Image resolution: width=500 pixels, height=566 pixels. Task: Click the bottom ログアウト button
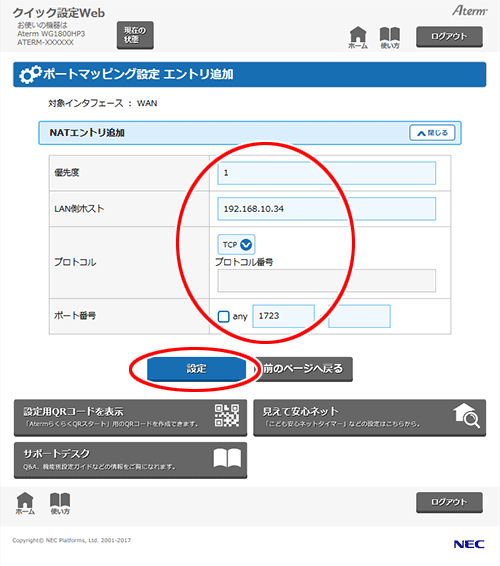tap(449, 502)
